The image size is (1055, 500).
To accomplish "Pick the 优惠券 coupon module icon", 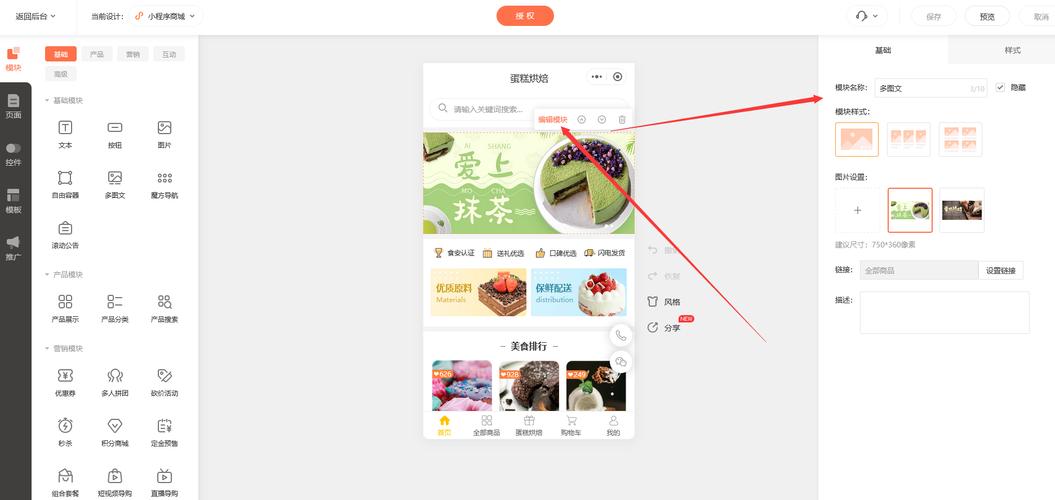I will [x=65, y=376].
